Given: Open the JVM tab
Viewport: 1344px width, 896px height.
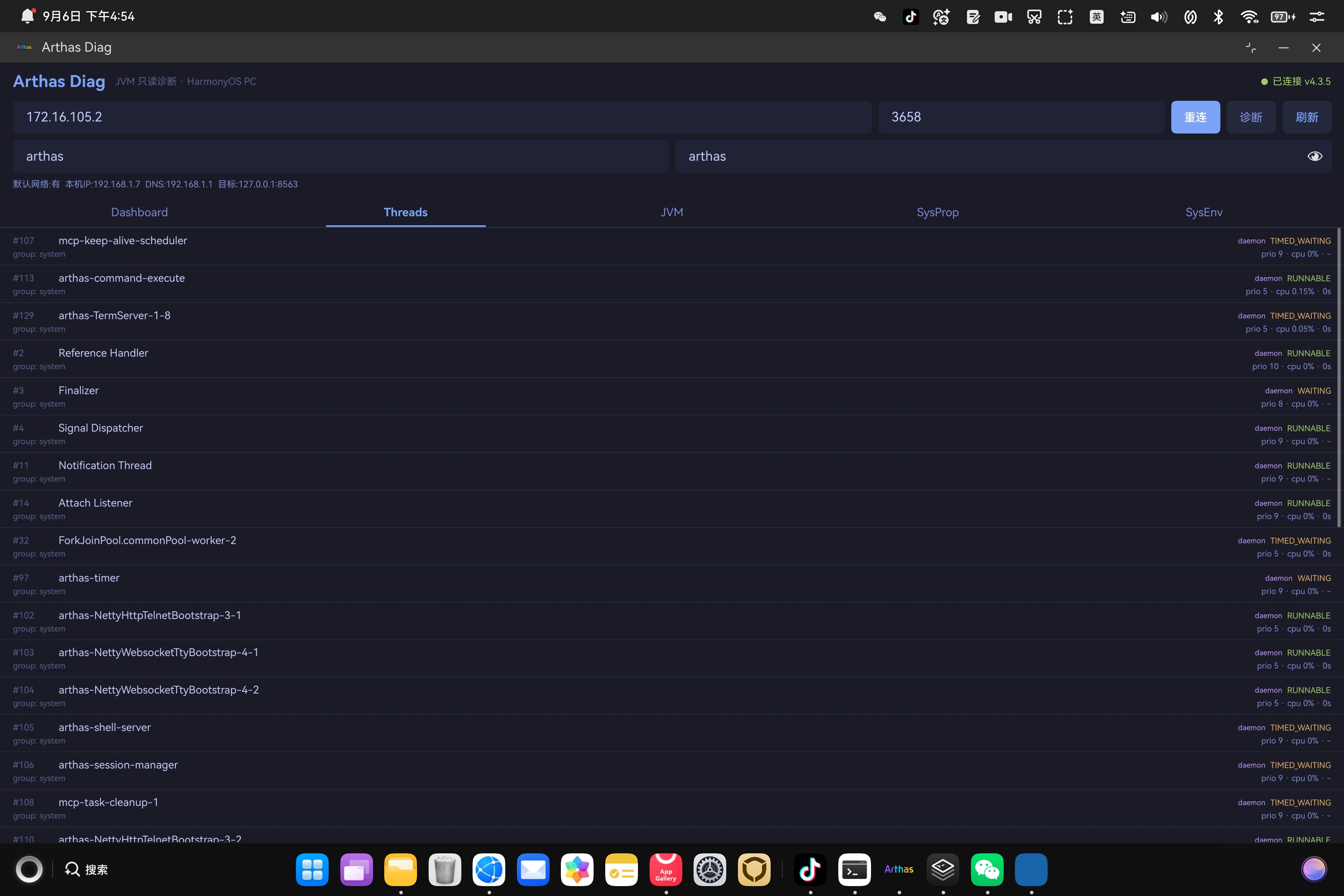Looking at the screenshot, I should click(x=672, y=212).
